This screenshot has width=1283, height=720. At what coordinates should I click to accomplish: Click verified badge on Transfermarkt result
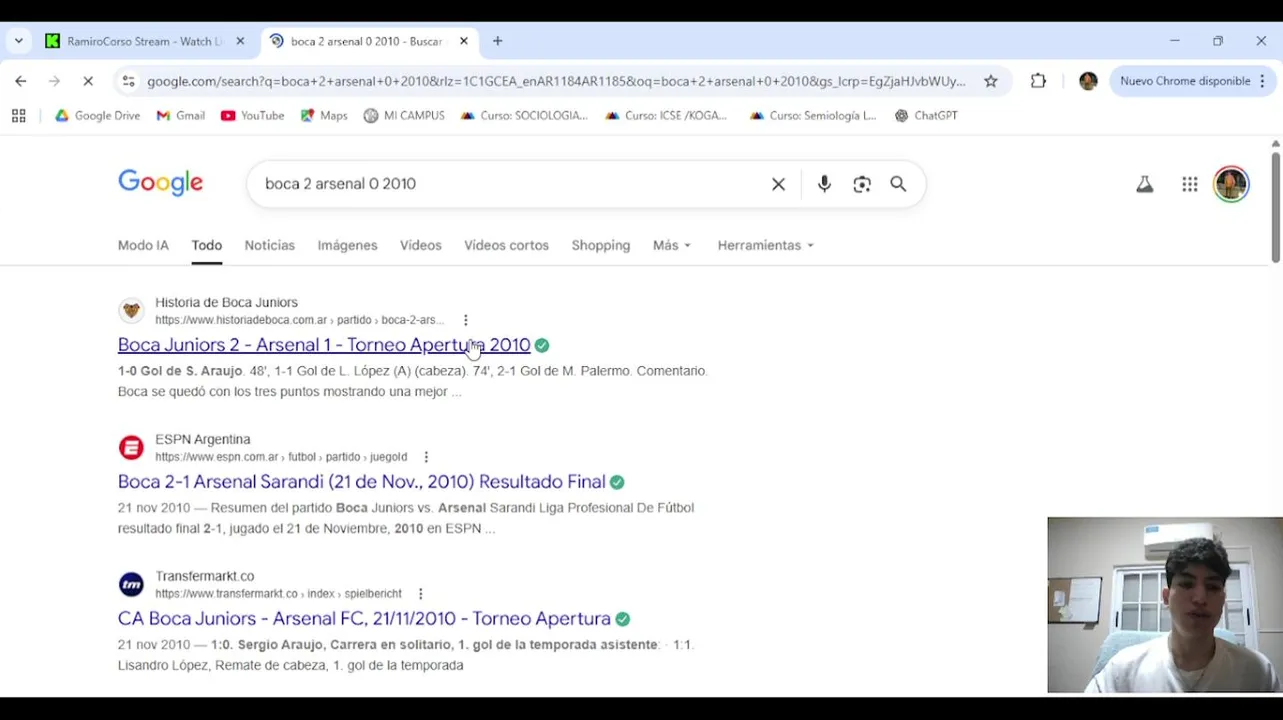pos(622,619)
